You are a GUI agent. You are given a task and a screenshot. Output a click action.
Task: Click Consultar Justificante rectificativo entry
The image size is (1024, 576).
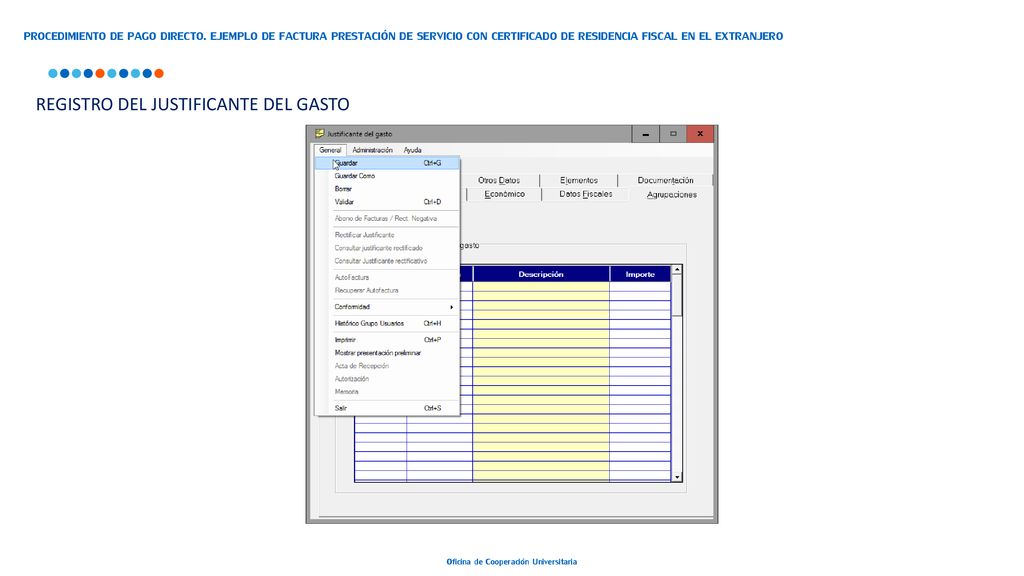click(387, 261)
